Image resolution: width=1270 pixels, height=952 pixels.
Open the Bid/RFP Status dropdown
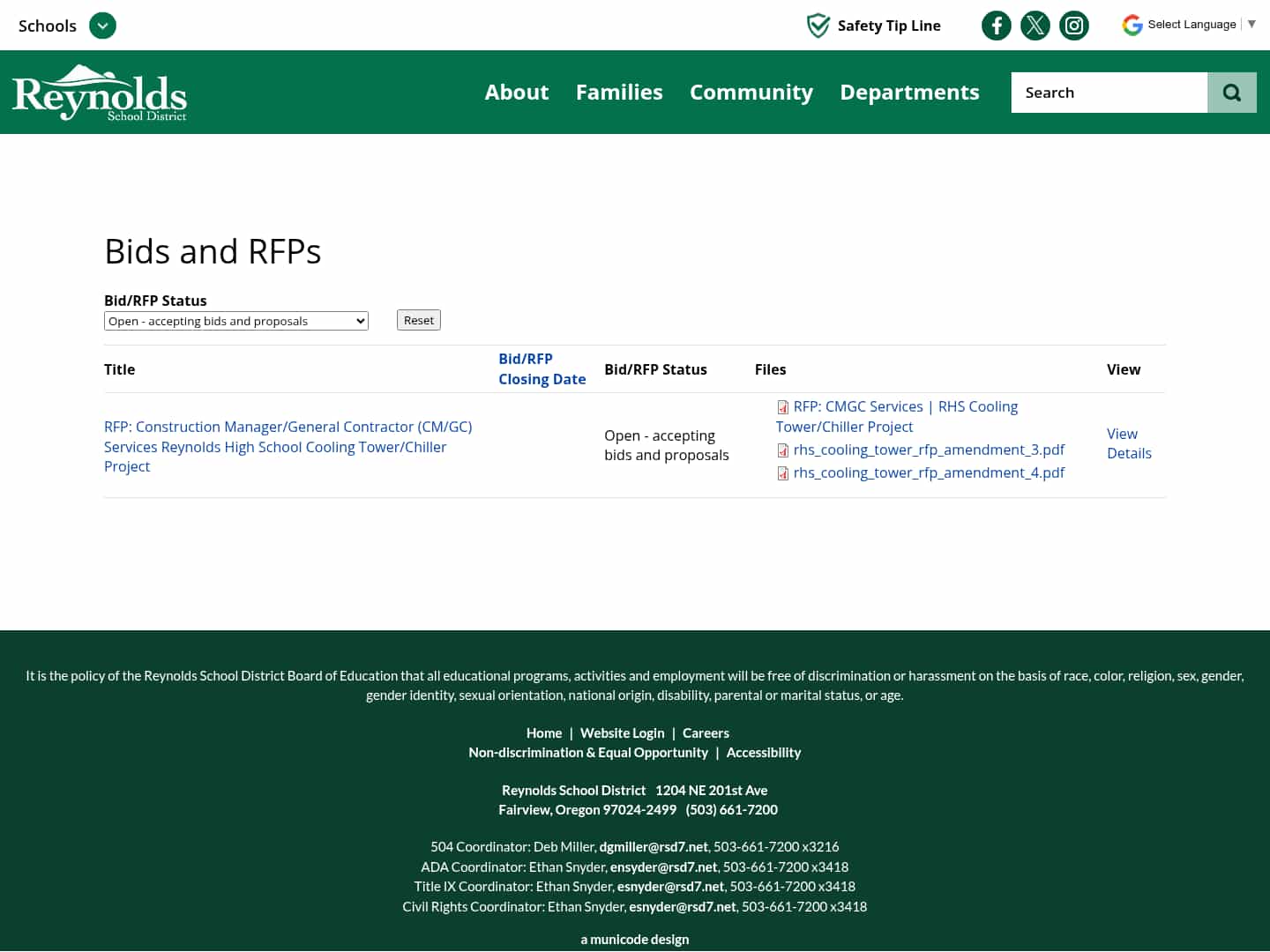235,321
